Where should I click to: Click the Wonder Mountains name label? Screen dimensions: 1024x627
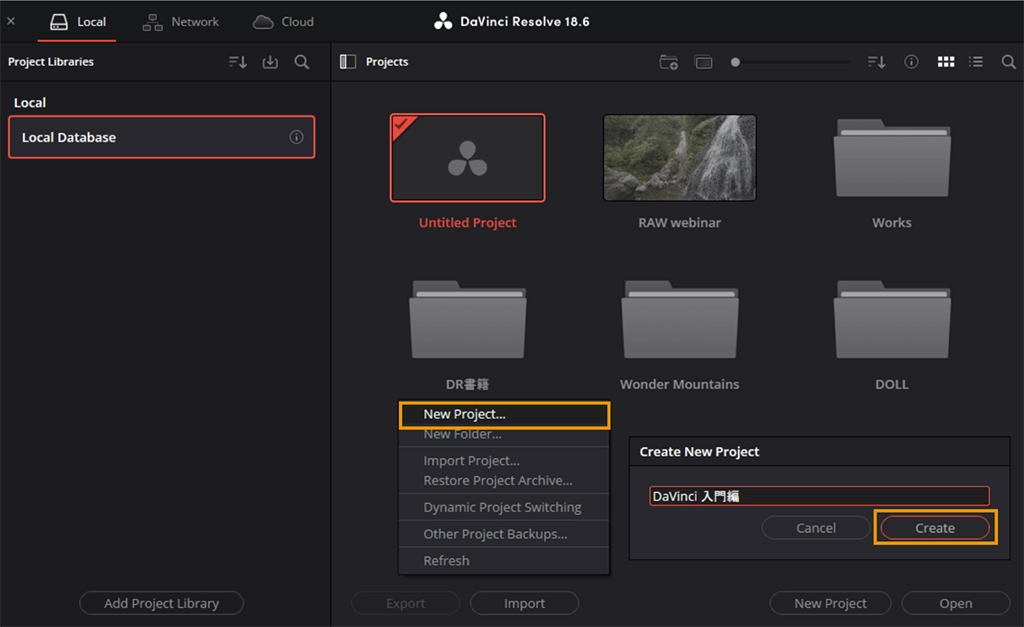680,384
